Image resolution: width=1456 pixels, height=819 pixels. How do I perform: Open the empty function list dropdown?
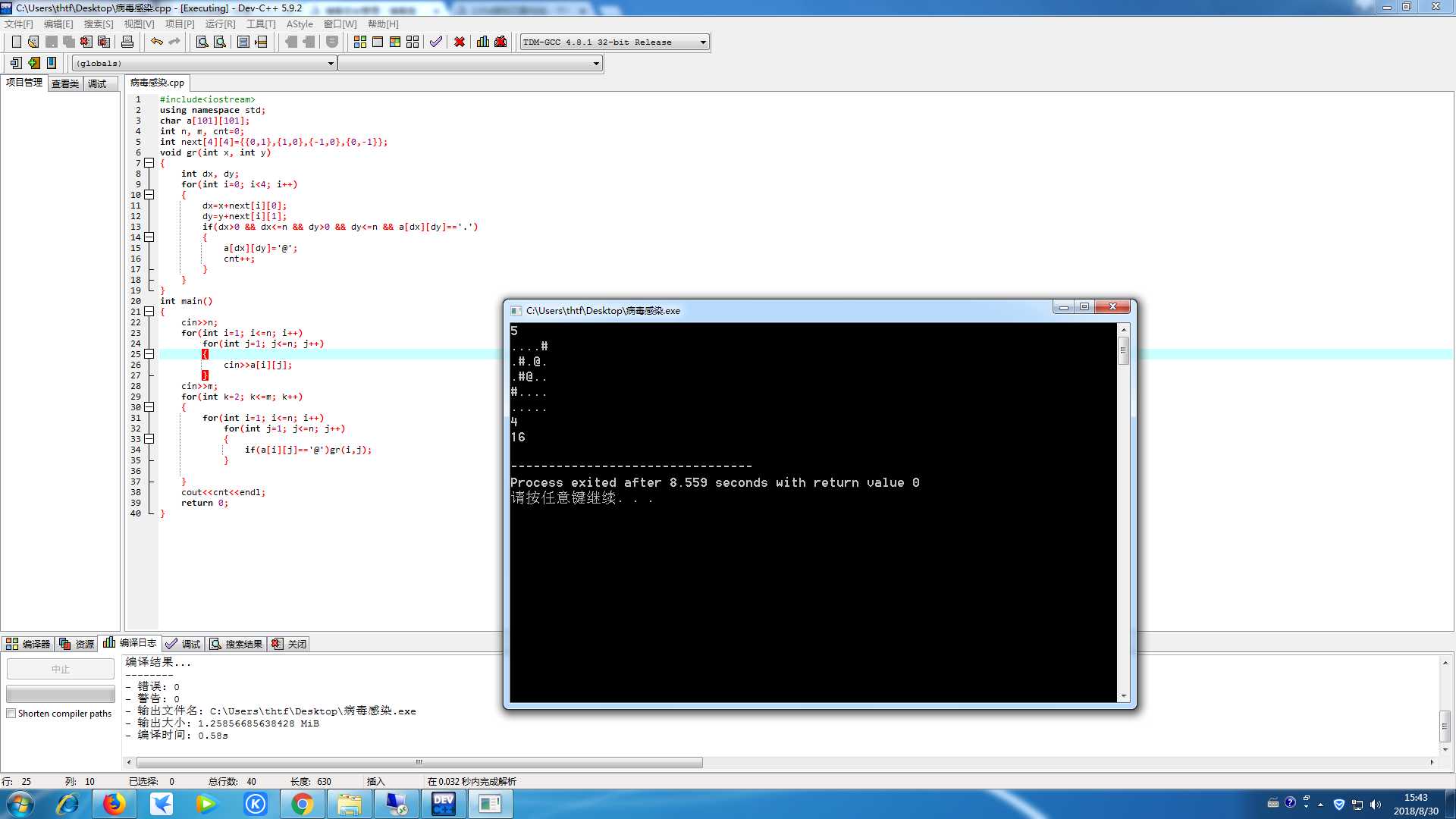[470, 63]
